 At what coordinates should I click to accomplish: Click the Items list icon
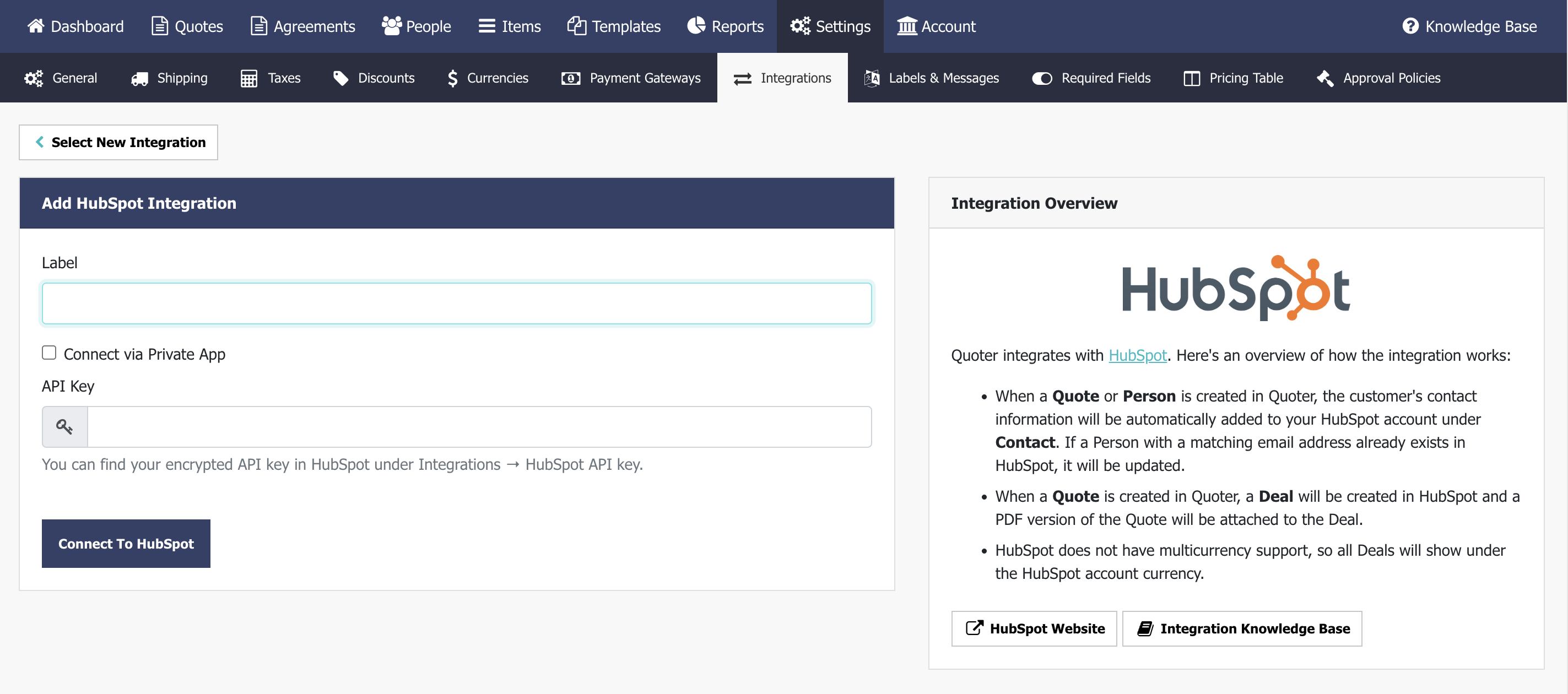[x=487, y=26]
